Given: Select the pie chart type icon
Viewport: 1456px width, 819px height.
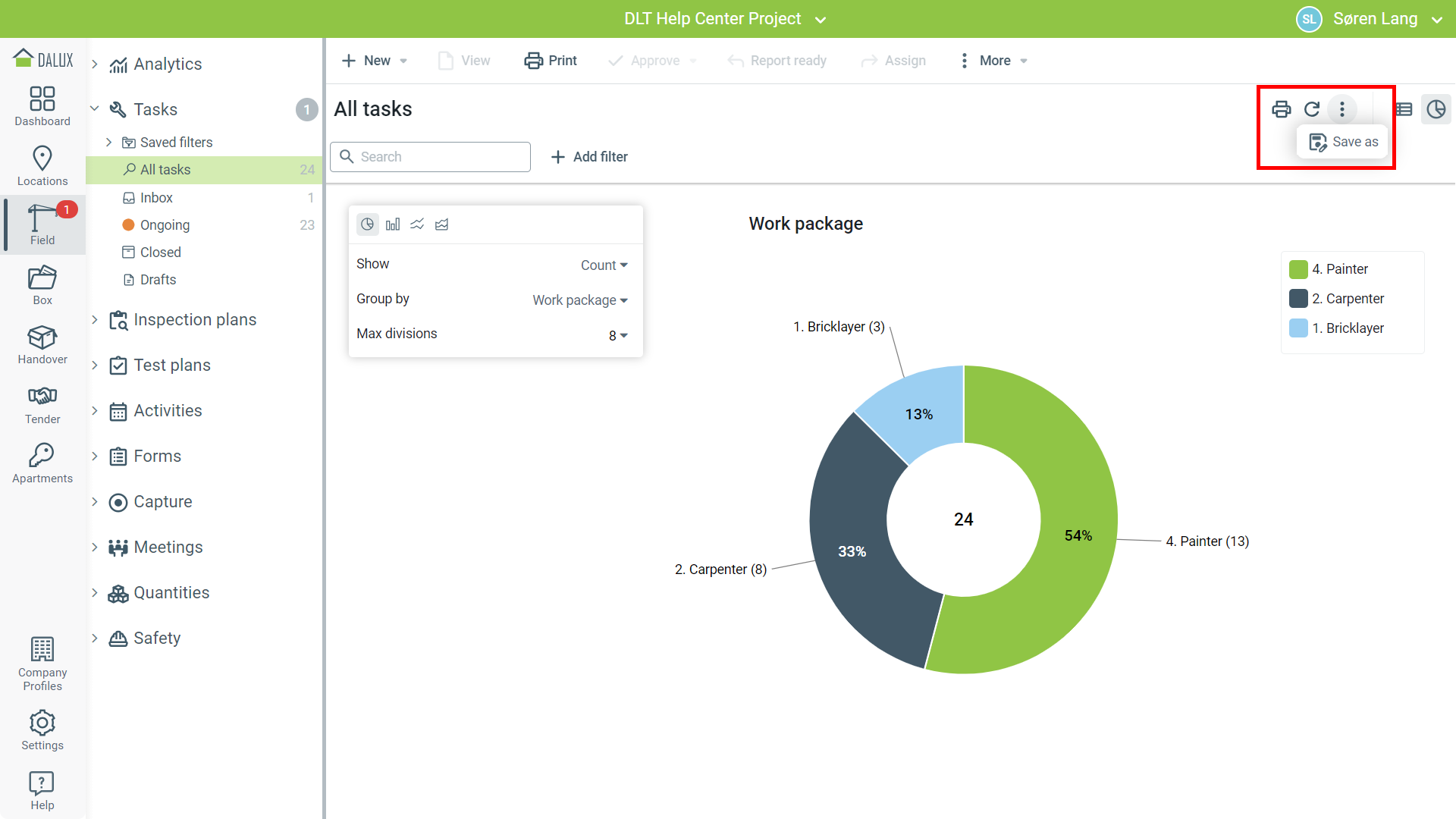Looking at the screenshot, I should point(368,224).
